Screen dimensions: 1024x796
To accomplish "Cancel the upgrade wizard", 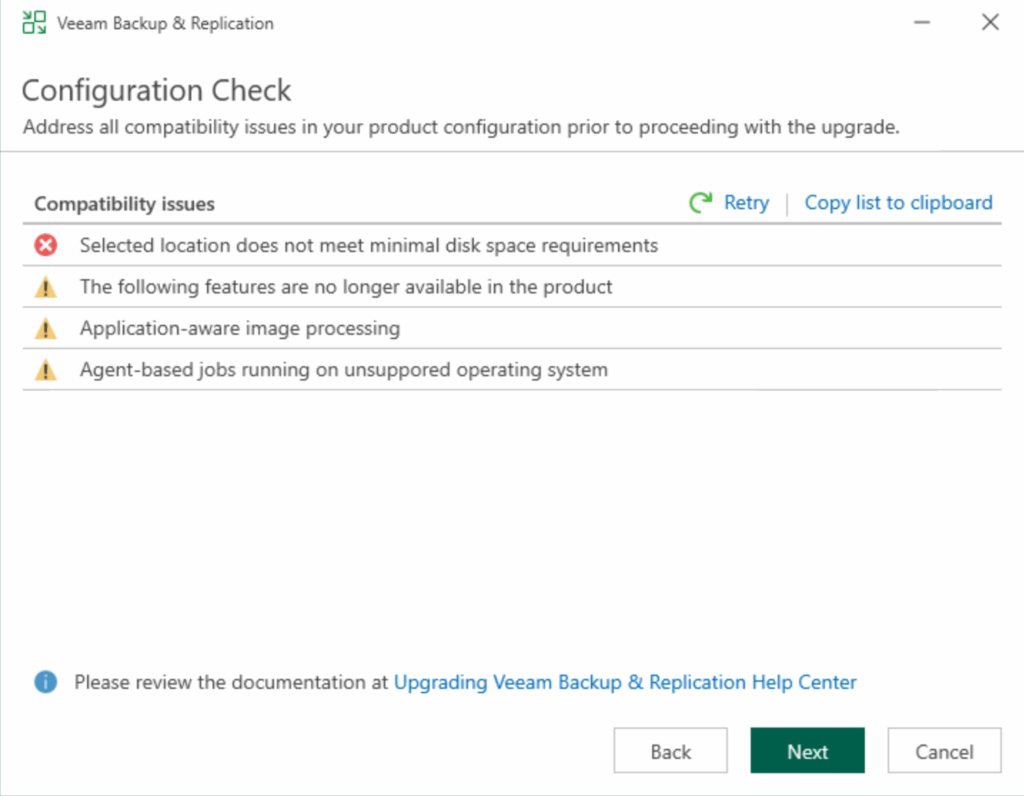I will click(944, 751).
